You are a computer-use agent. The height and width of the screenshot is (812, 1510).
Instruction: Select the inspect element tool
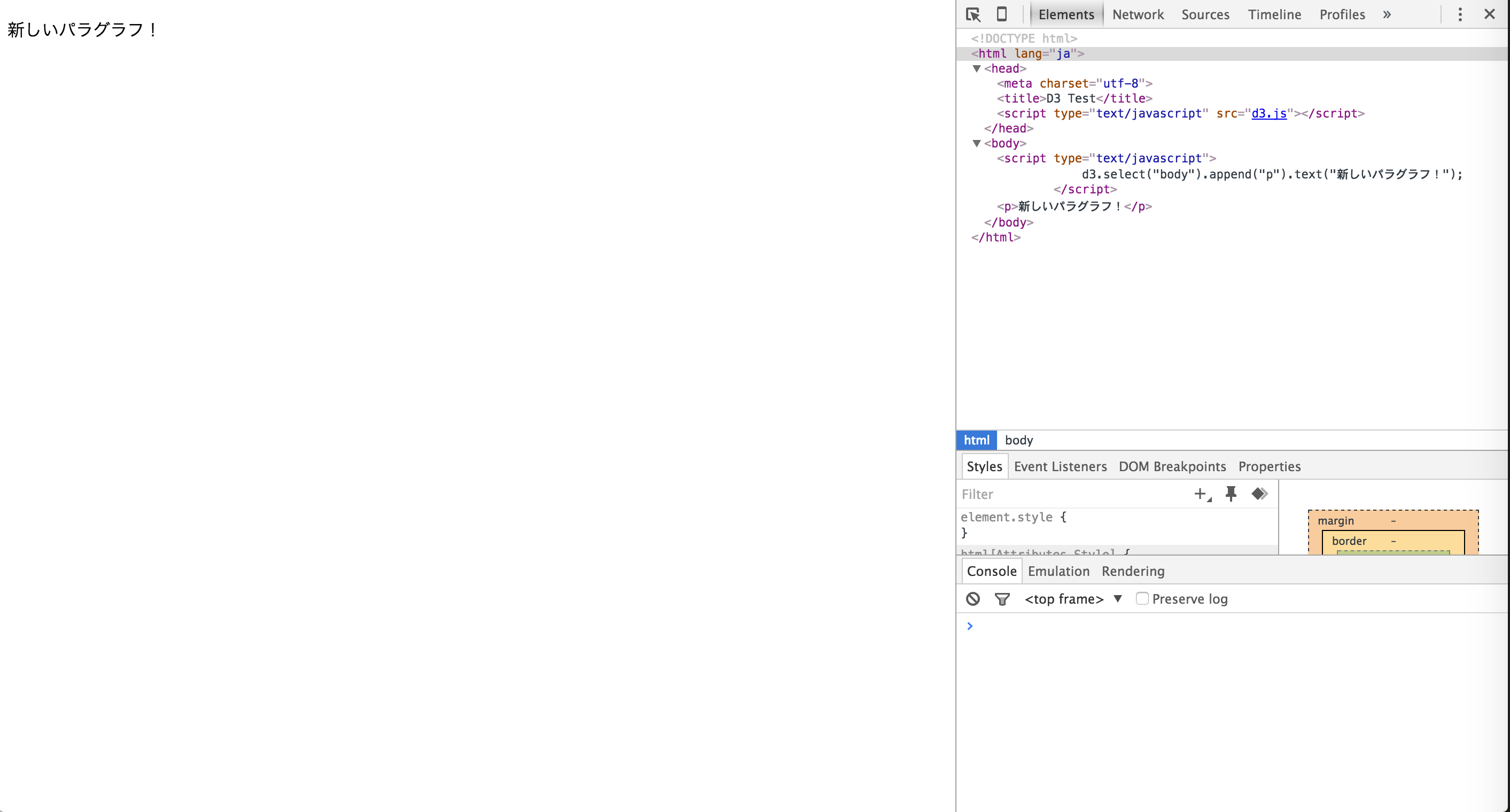[973, 14]
